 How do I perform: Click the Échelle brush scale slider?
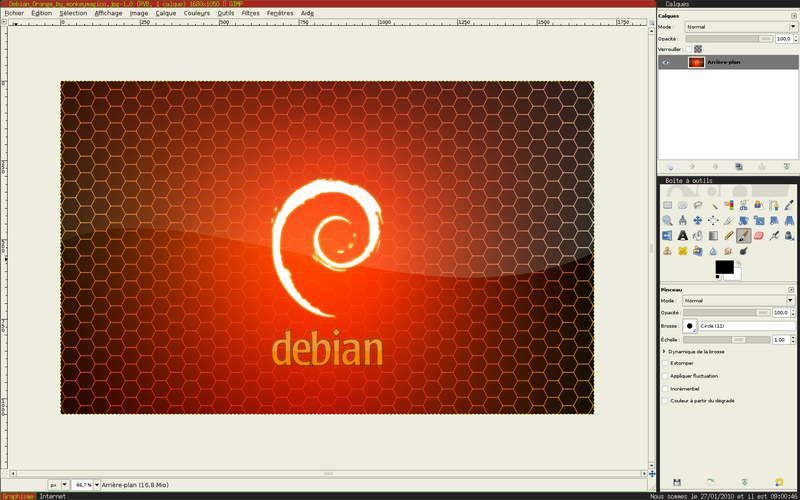pos(727,340)
